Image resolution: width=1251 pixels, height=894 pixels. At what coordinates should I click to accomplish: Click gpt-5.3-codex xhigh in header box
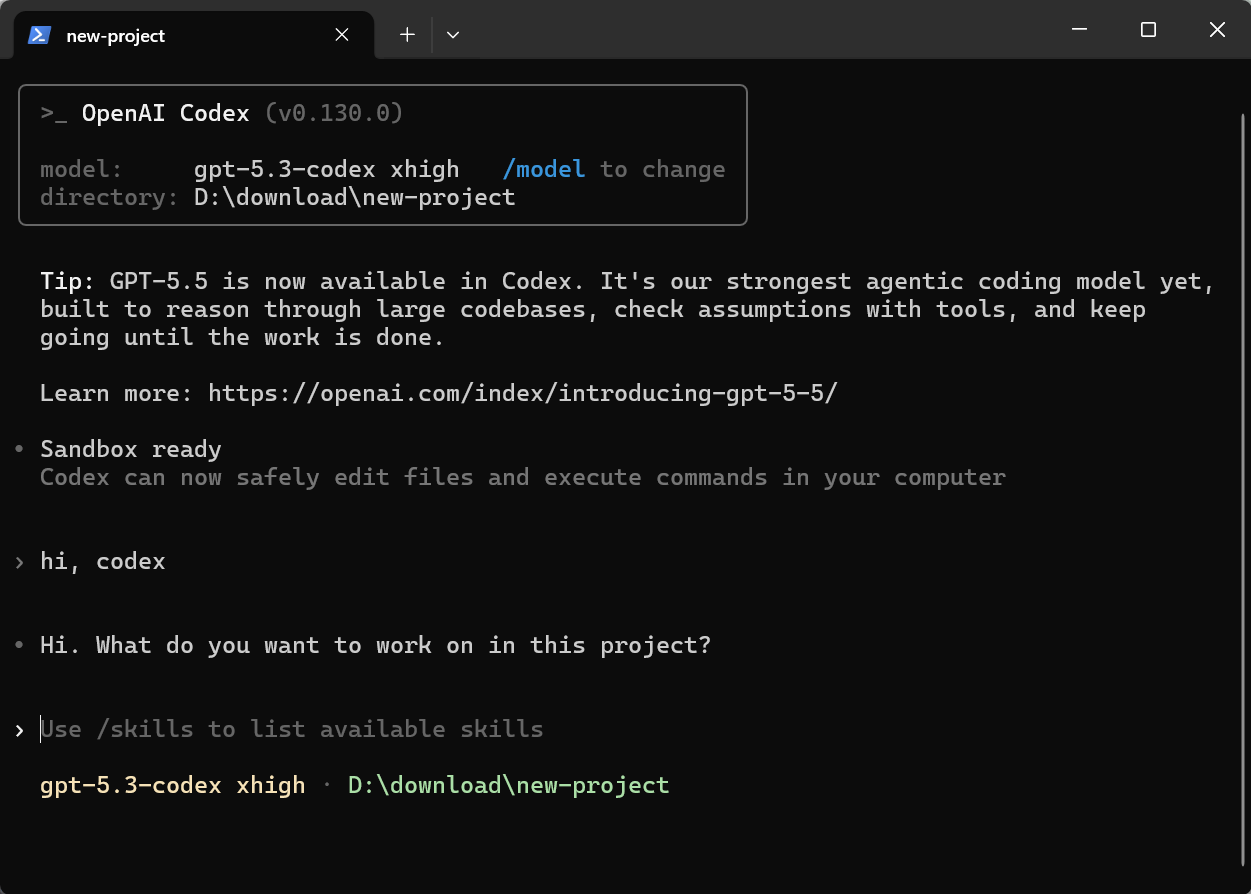pos(326,169)
